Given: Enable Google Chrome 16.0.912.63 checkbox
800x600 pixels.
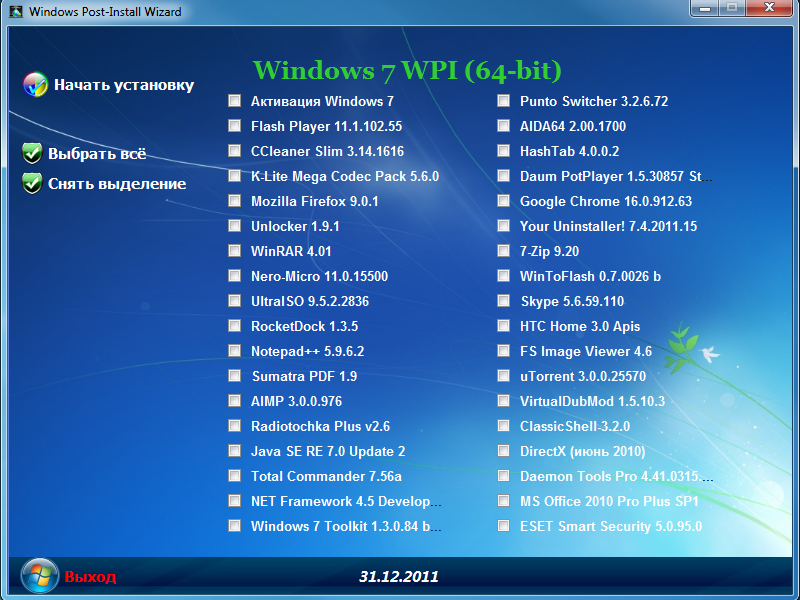Looking at the screenshot, I should 504,201.
